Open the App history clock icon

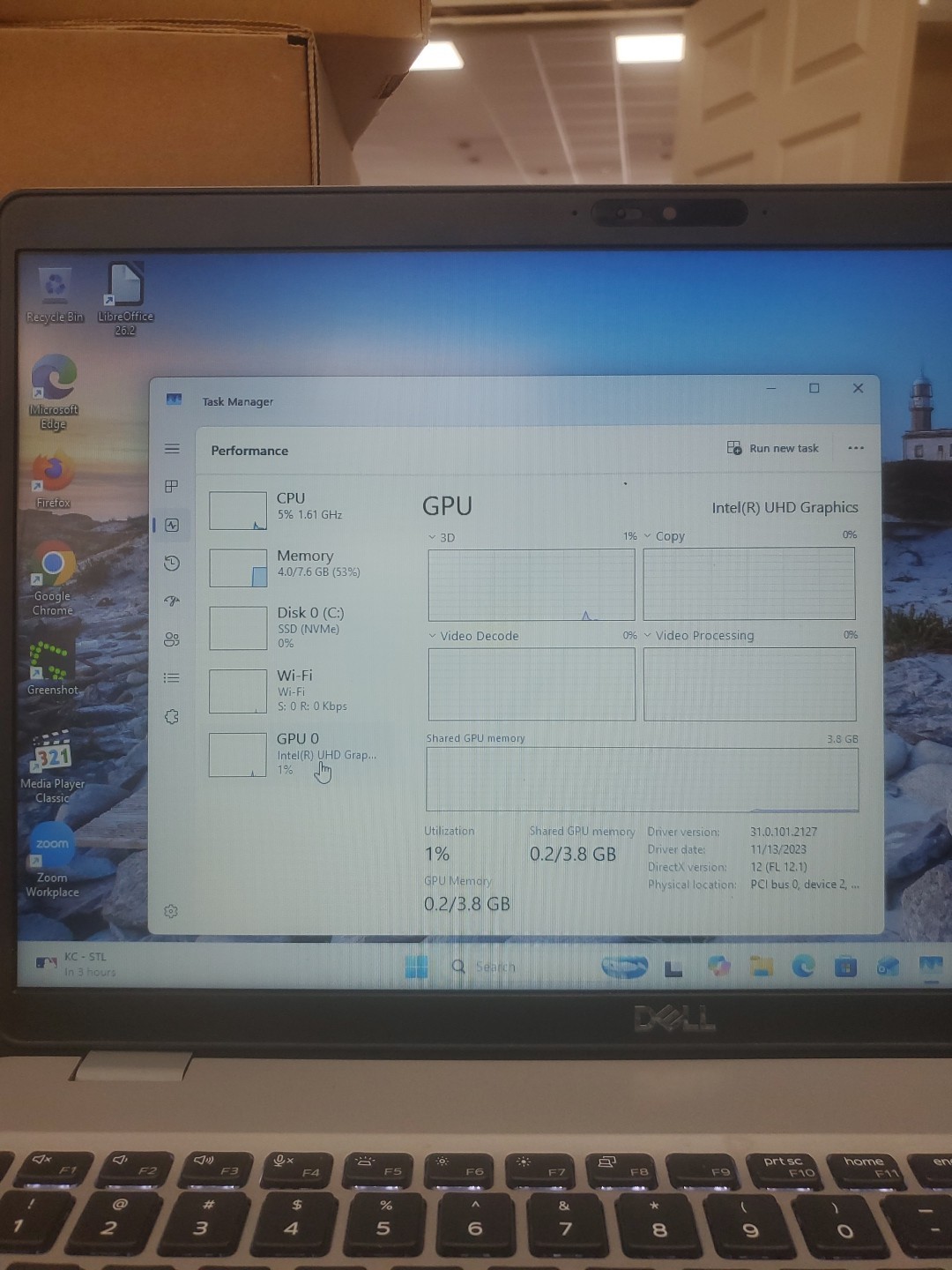click(x=172, y=563)
